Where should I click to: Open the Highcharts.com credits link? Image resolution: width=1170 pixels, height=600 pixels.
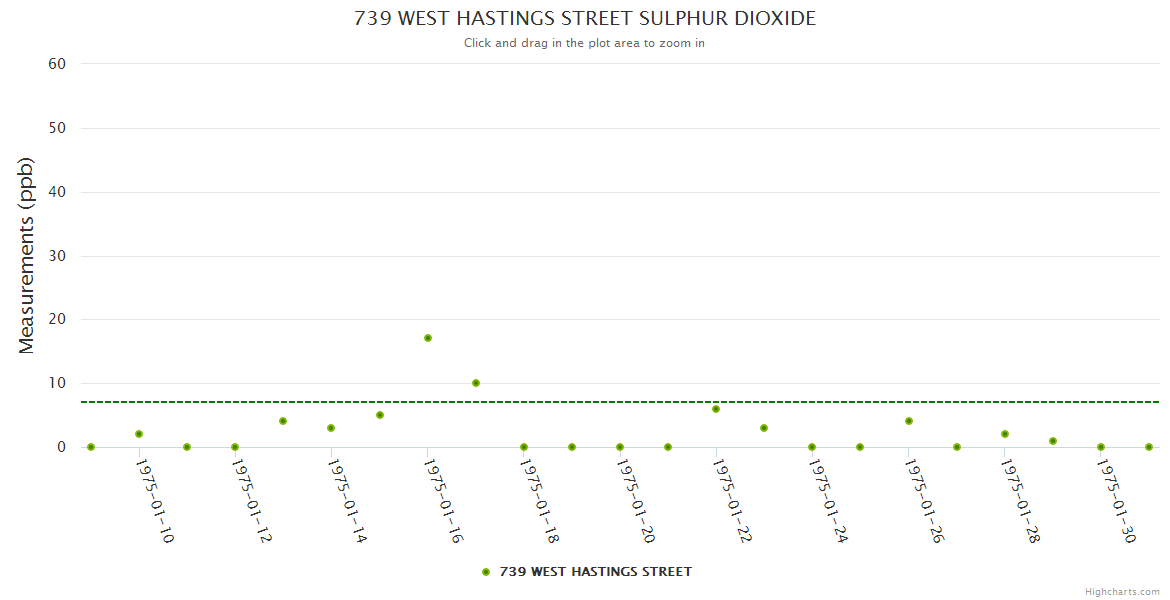click(1122, 591)
